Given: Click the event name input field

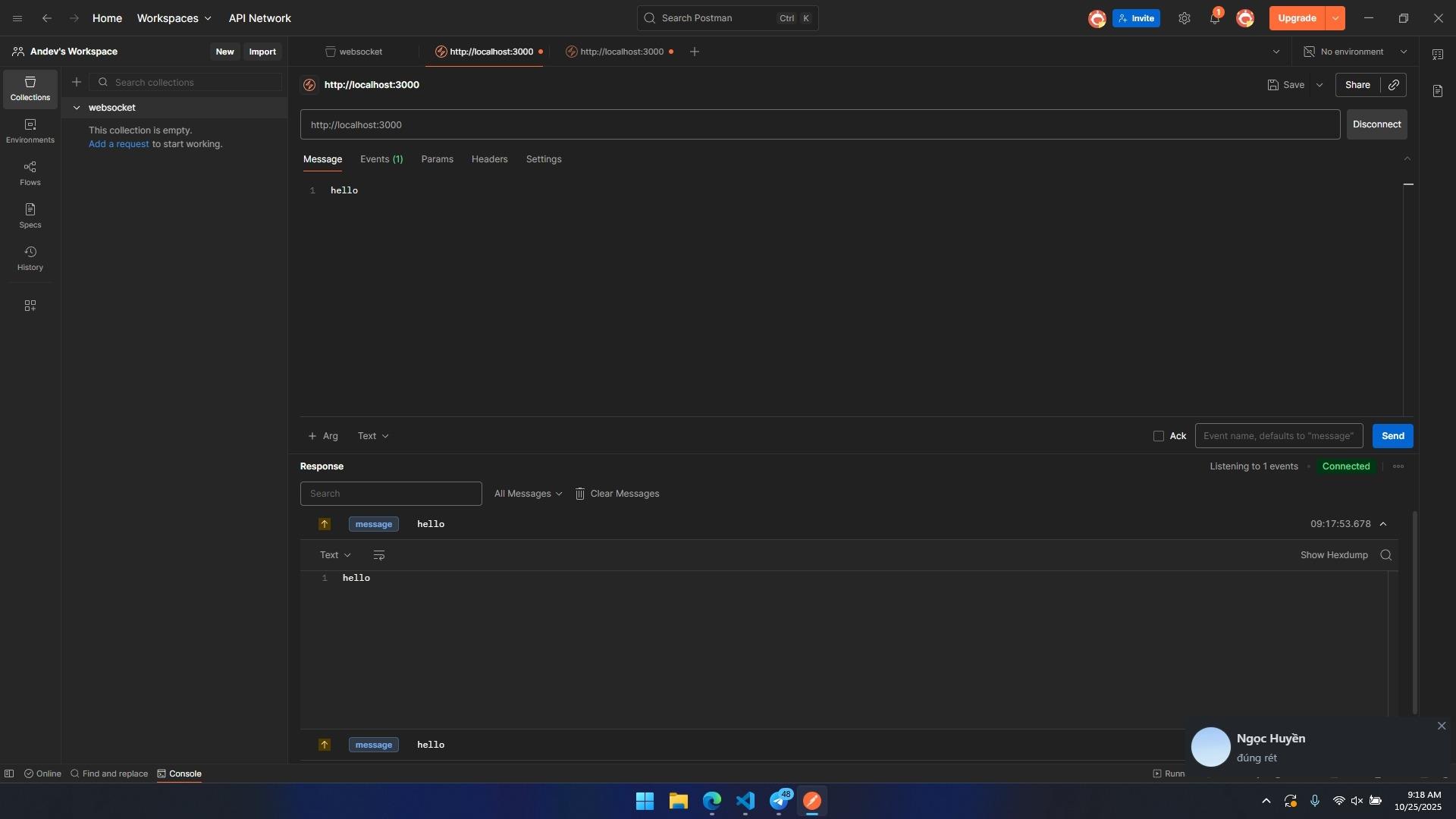Looking at the screenshot, I should [1279, 436].
